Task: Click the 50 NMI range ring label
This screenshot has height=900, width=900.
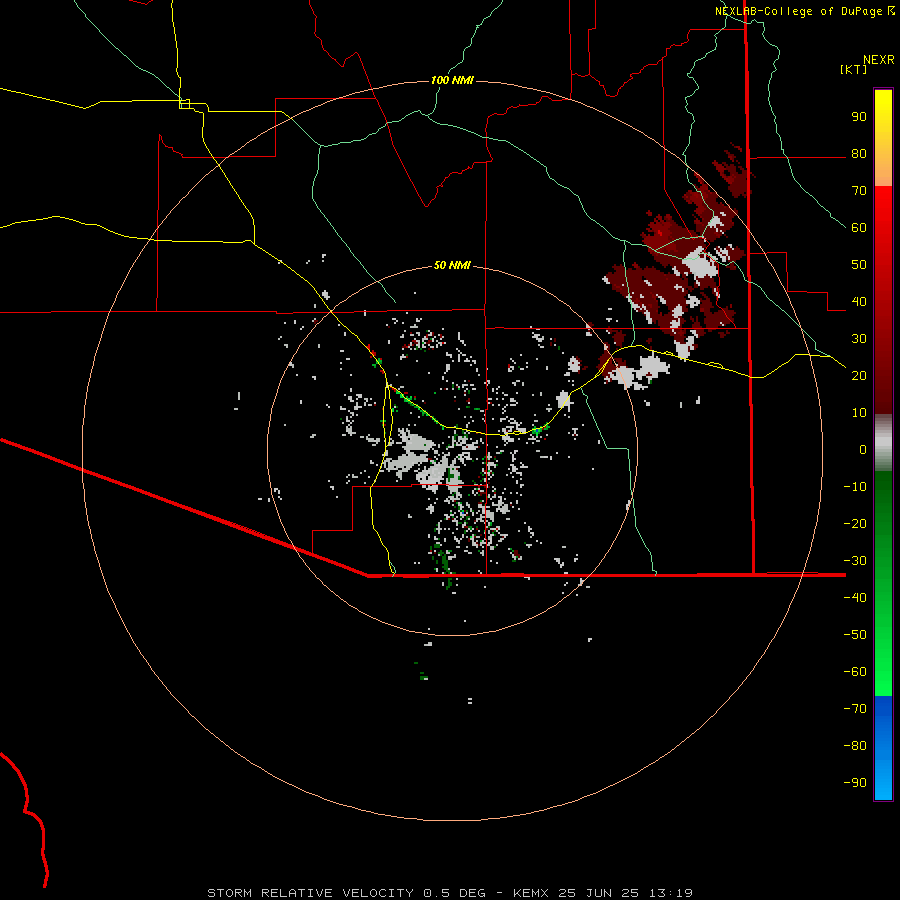Action: point(452,265)
